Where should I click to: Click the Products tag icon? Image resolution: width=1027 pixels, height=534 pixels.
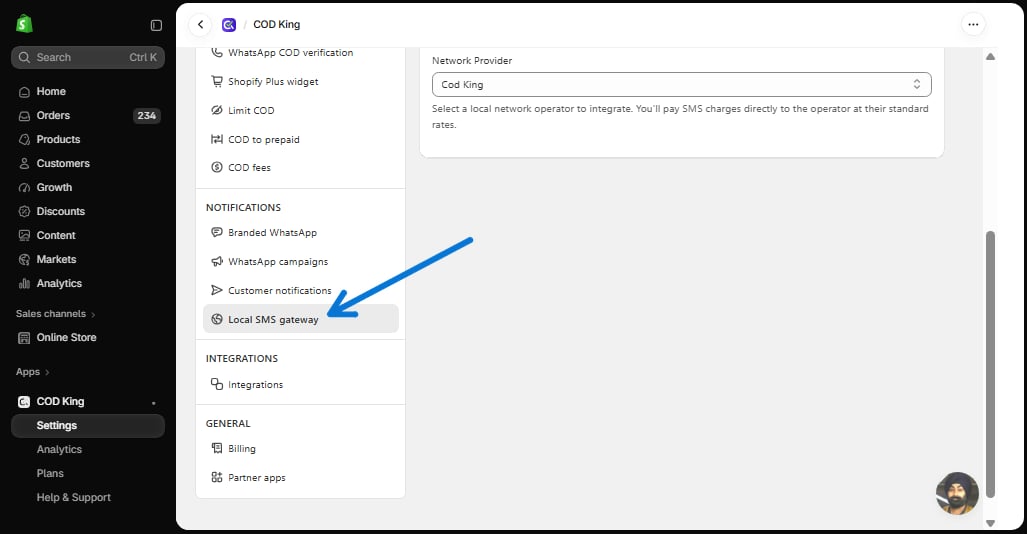coord(24,140)
